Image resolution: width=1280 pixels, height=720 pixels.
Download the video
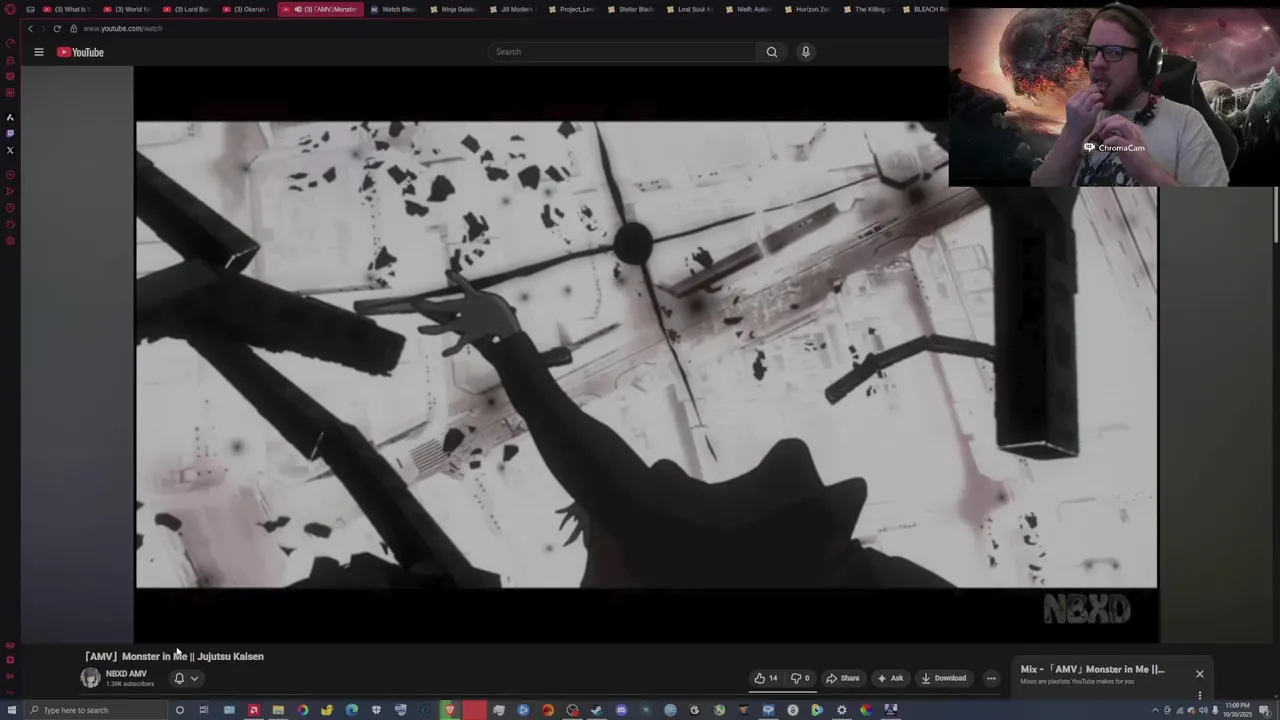coord(944,678)
